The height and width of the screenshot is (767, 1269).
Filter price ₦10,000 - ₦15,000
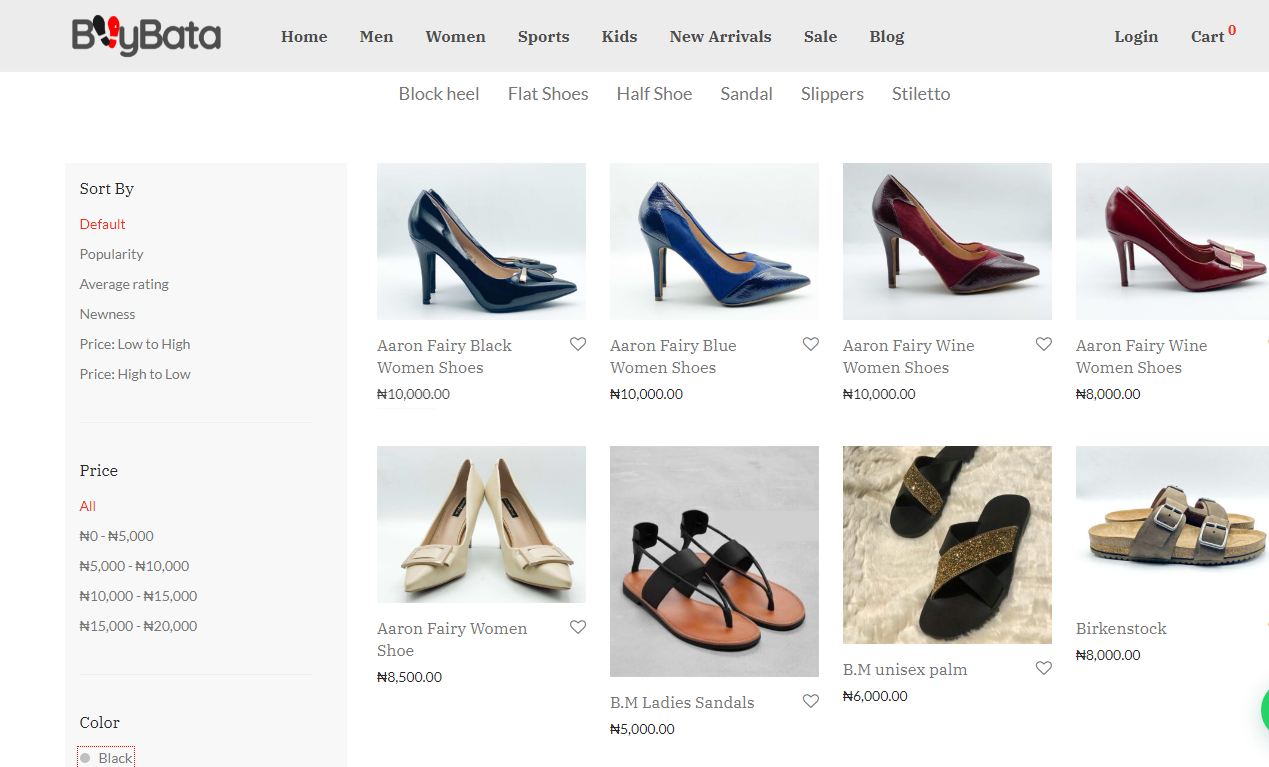click(138, 596)
